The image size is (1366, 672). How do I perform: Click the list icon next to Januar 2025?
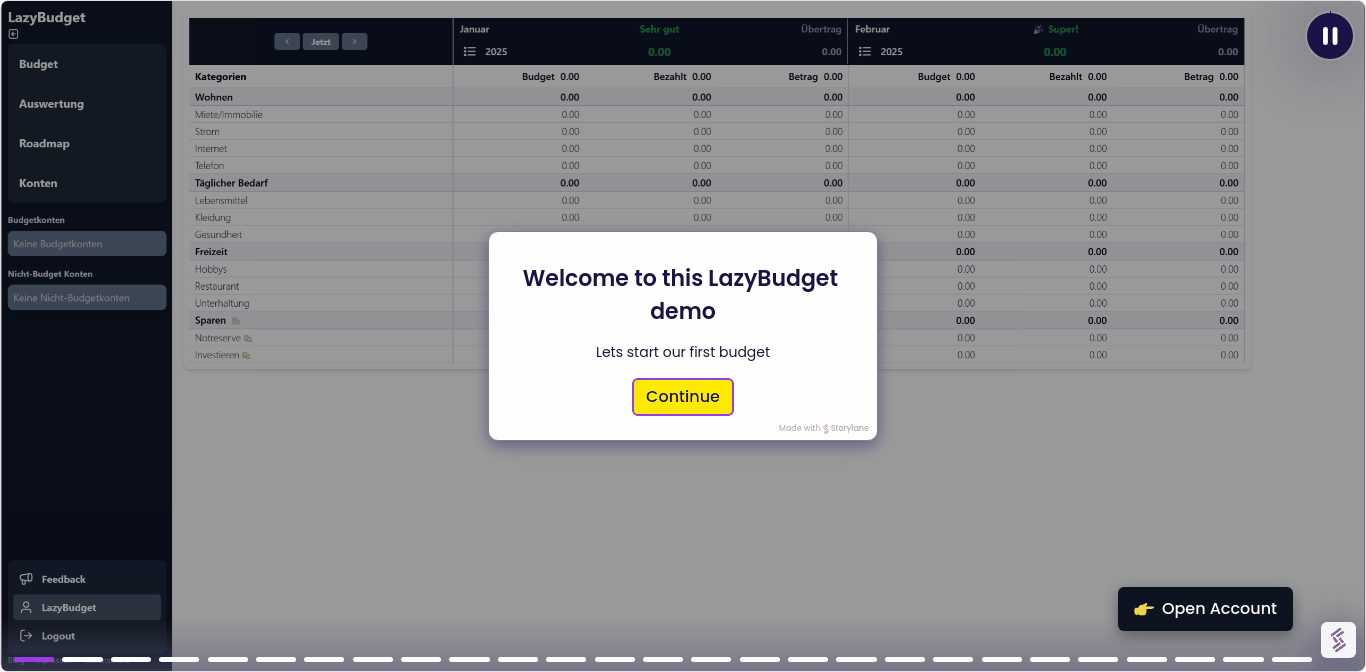coord(470,52)
